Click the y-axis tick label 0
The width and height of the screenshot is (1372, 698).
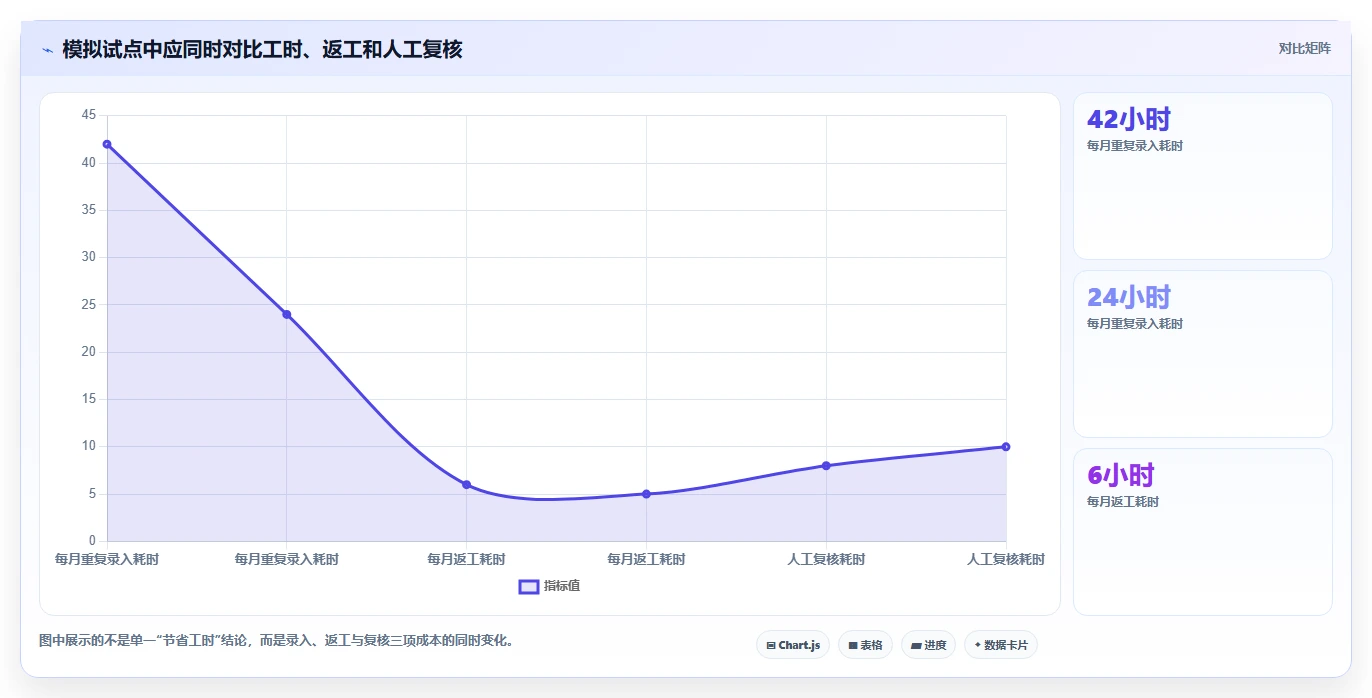click(92, 541)
